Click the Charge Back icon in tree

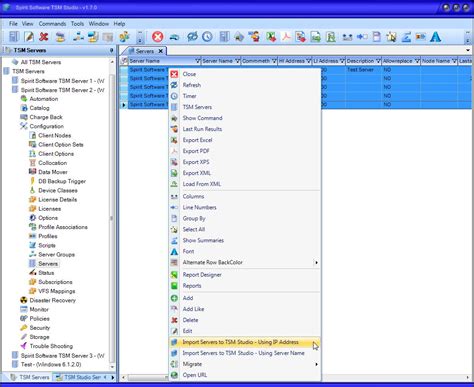24,117
